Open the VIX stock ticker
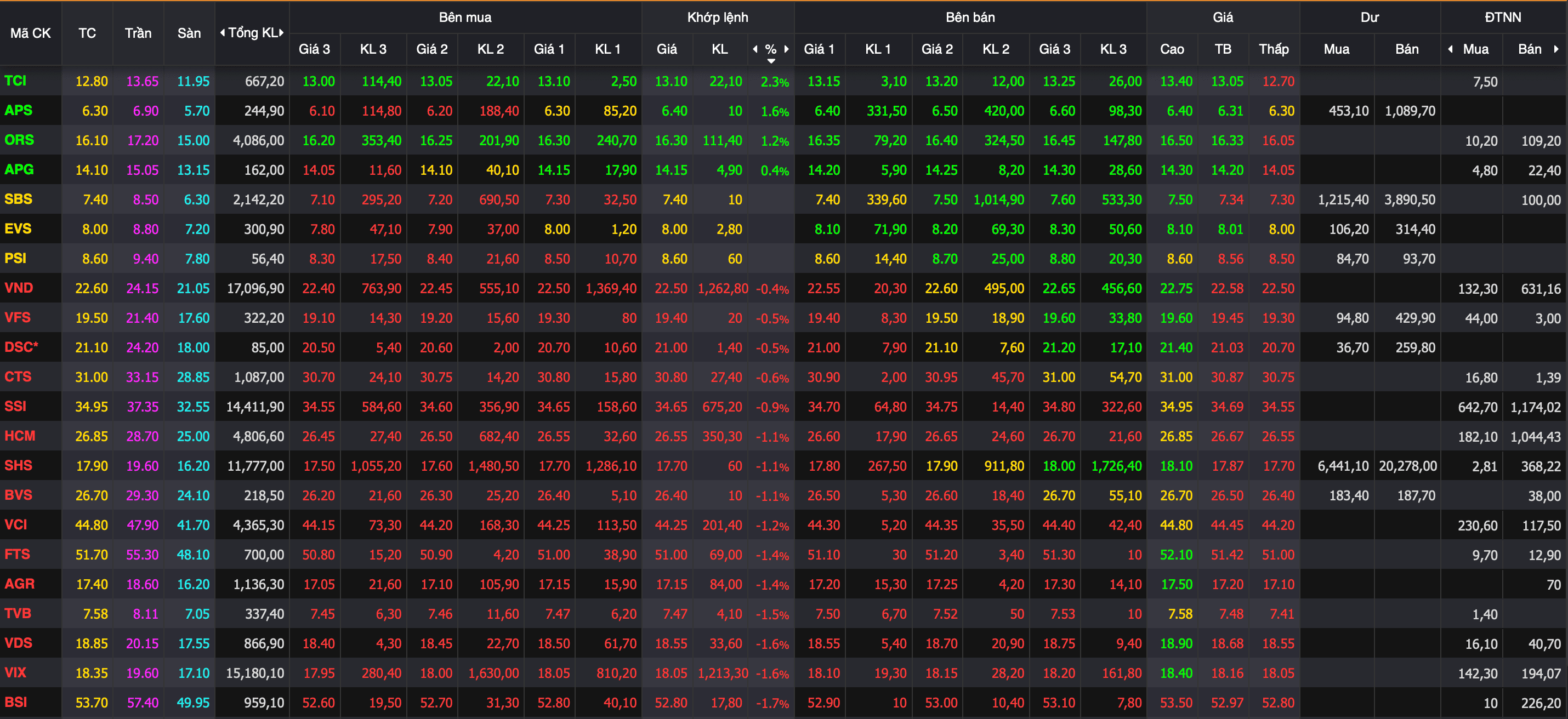This screenshot has height=719, width=1568. click(15, 673)
